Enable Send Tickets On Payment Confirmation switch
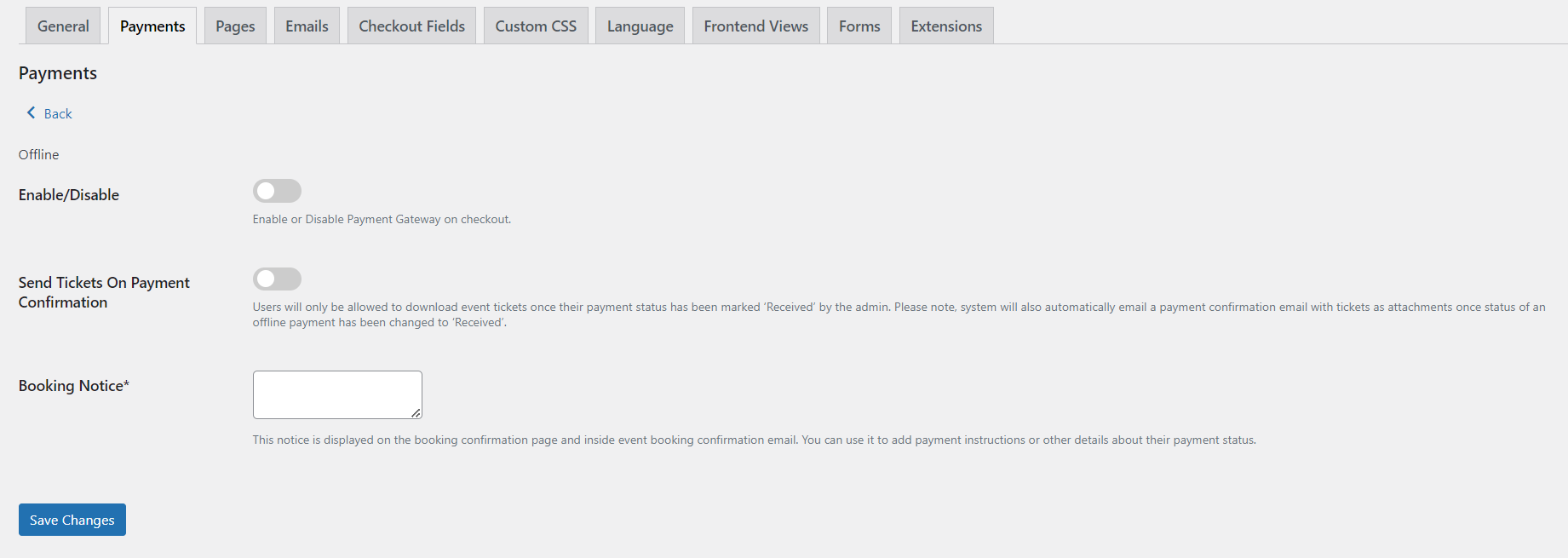1568x558 pixels. point(277,279)
